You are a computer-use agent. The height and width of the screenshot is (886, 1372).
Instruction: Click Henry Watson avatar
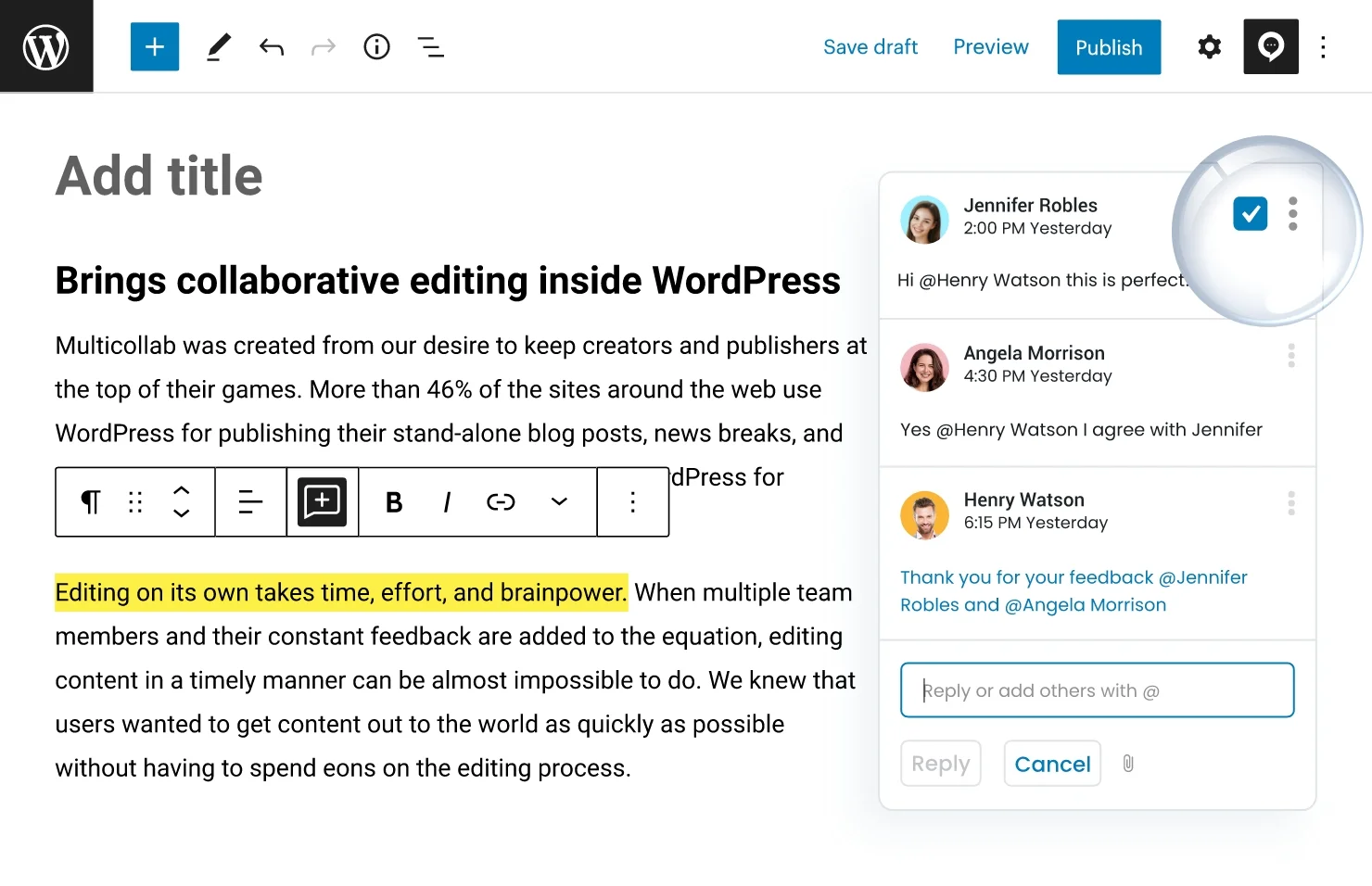[x=924, y=514]
